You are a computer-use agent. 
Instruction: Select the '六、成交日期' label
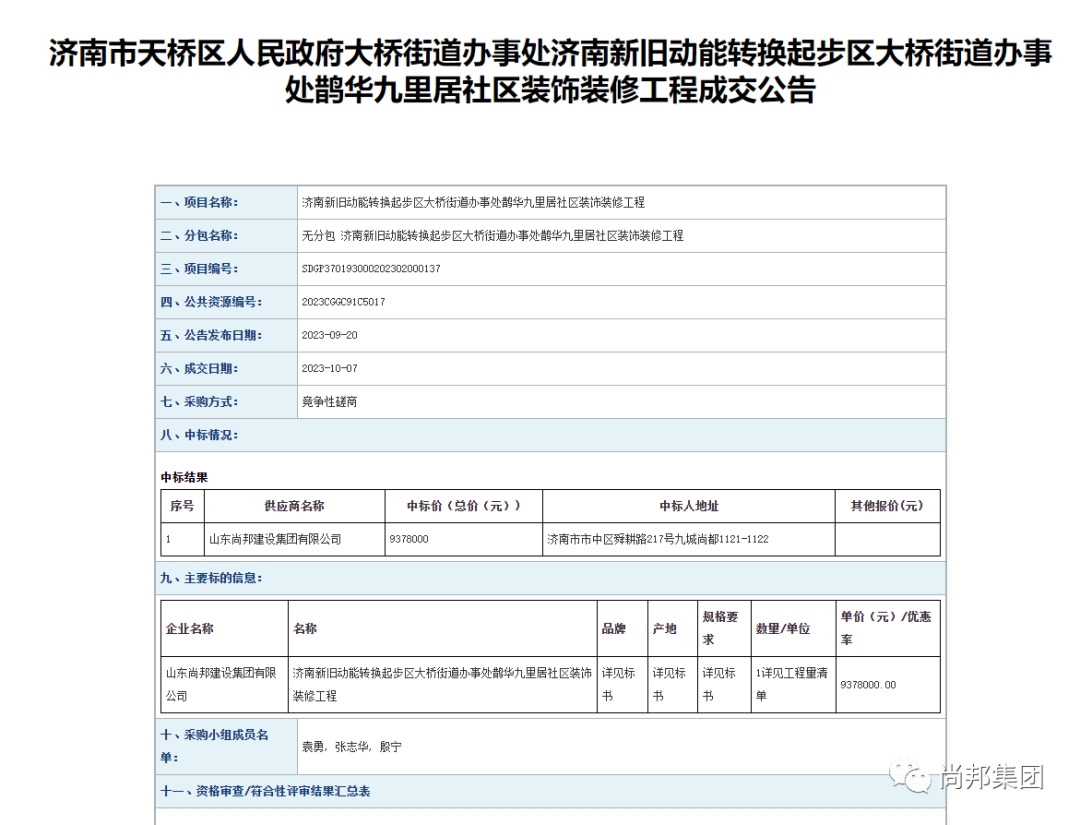point(199,368)
